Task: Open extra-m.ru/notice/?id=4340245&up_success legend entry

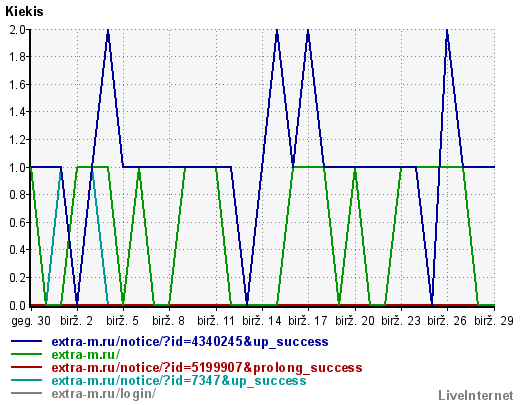Action: 190,342
